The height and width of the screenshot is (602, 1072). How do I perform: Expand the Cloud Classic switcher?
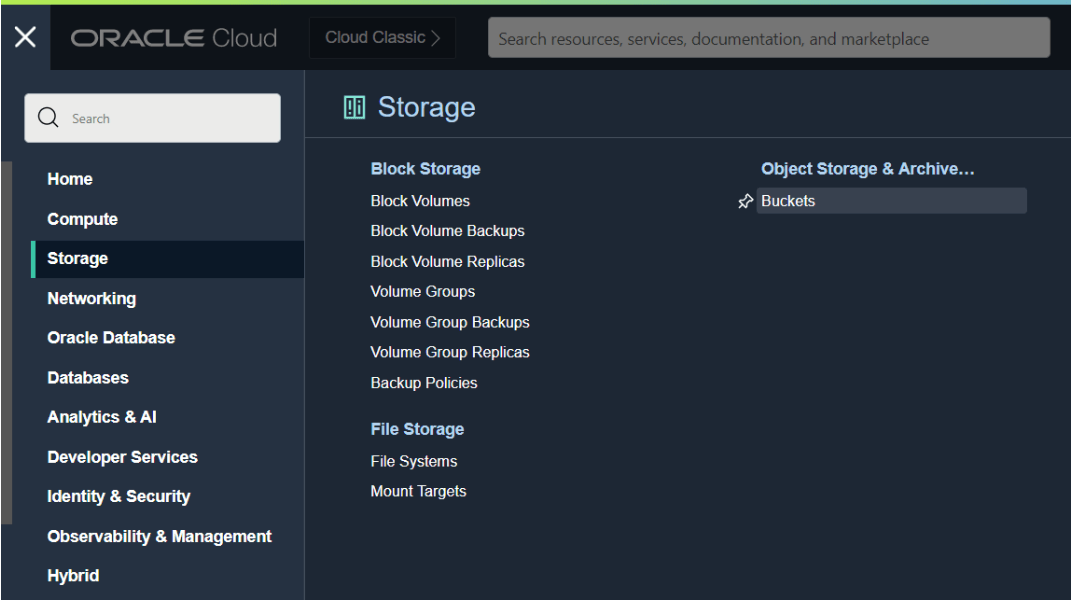[382, 38]
